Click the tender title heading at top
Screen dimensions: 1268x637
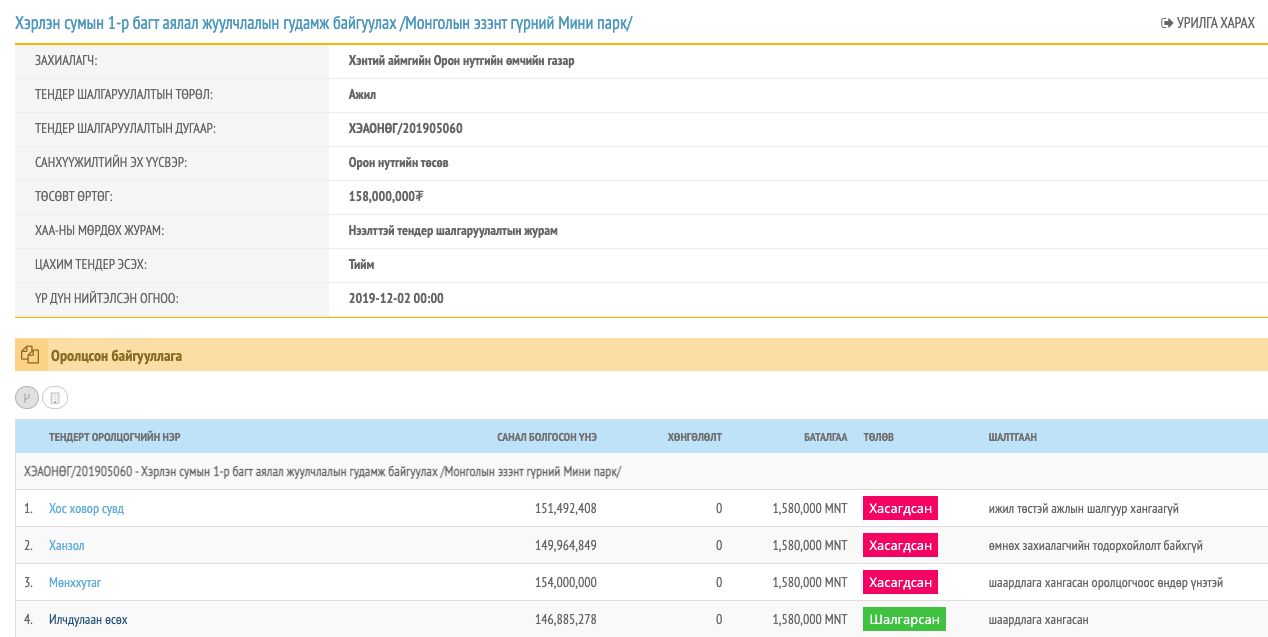[323, 23]
